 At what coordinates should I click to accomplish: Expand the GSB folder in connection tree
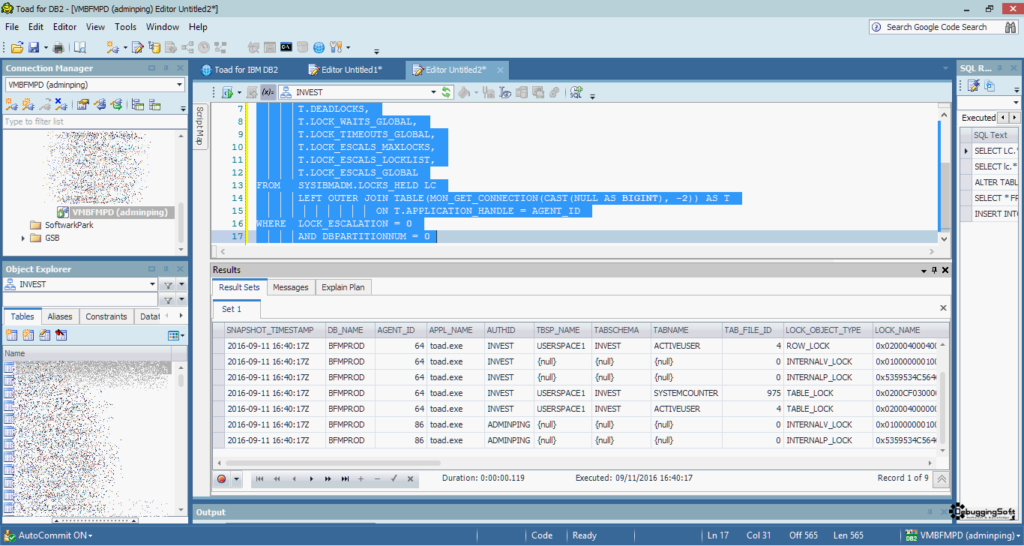[x=23, y=238]
